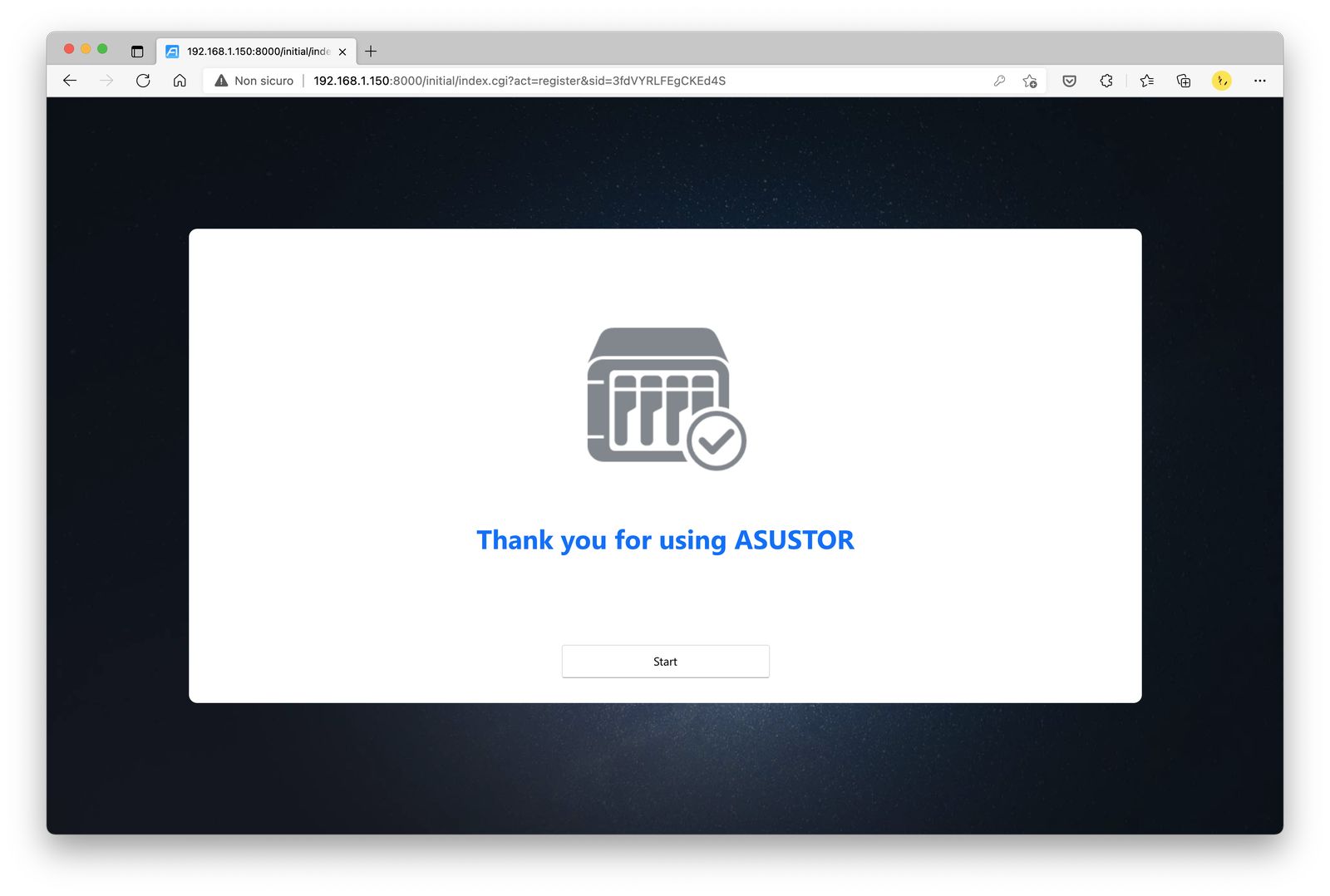Open the tab actions menu
Screen dimensions: 1330x896
(x=137, y=52)
